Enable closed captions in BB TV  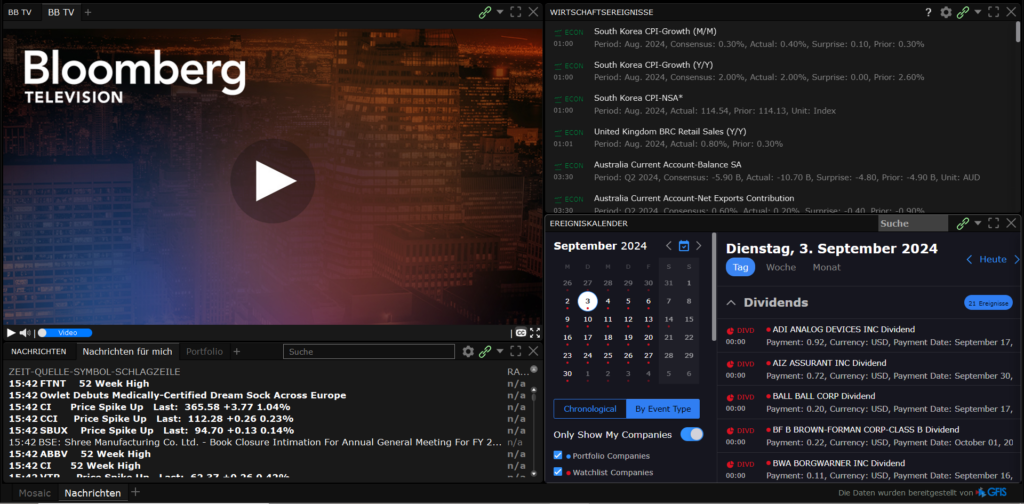click(x=520, y=333)
